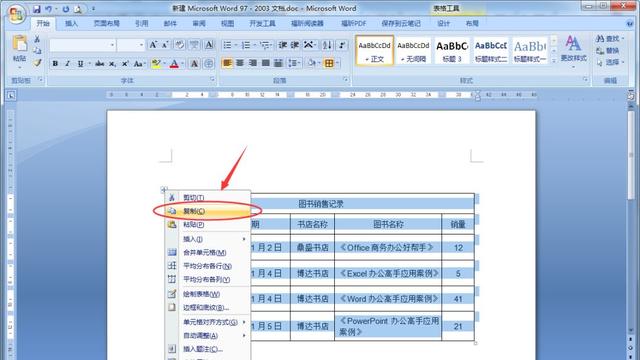This screenshot has height=360, width=640.
Task: Open the font size dropdown
Action: pos(141,45)
